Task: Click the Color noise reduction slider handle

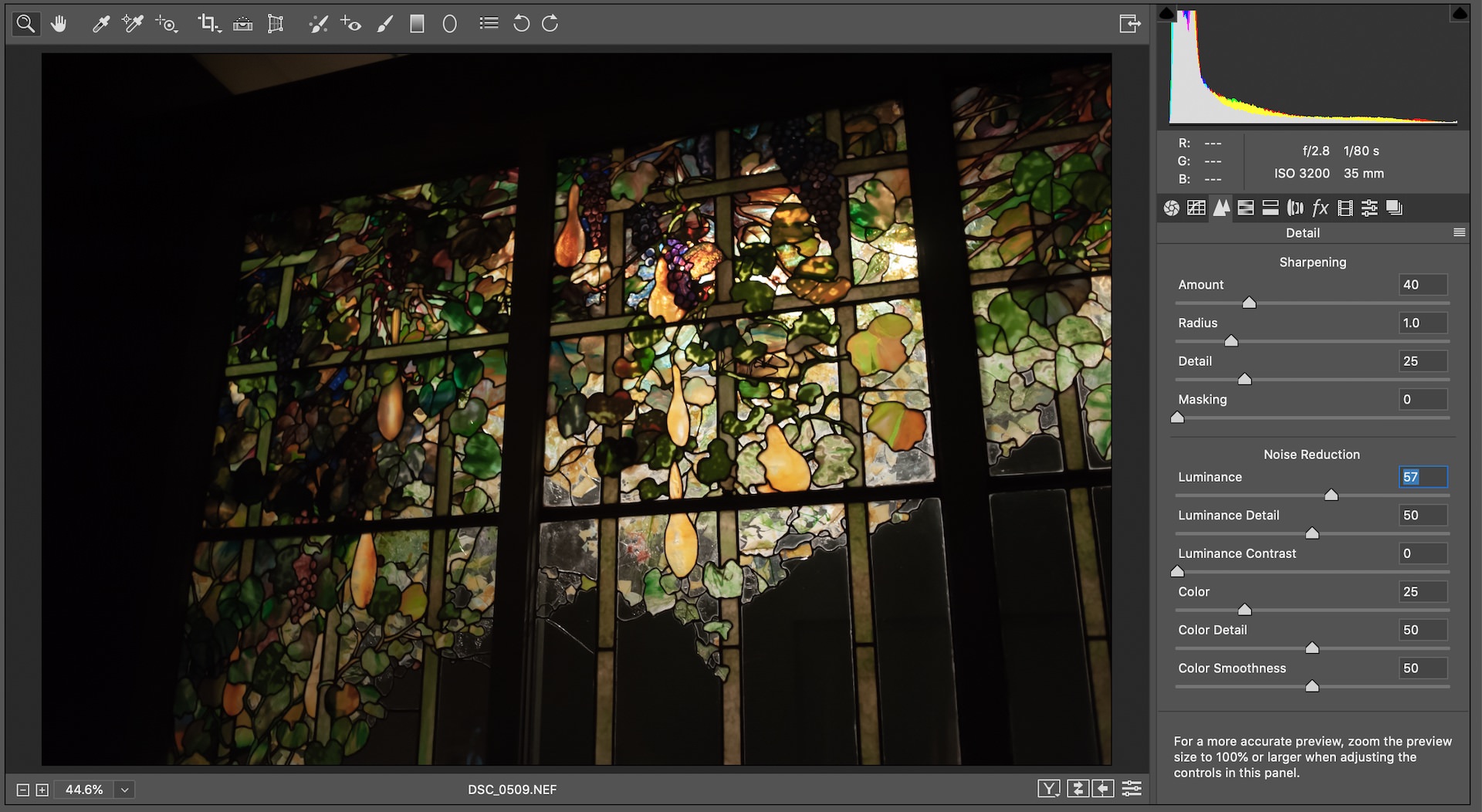Action: coord(1244,609)
